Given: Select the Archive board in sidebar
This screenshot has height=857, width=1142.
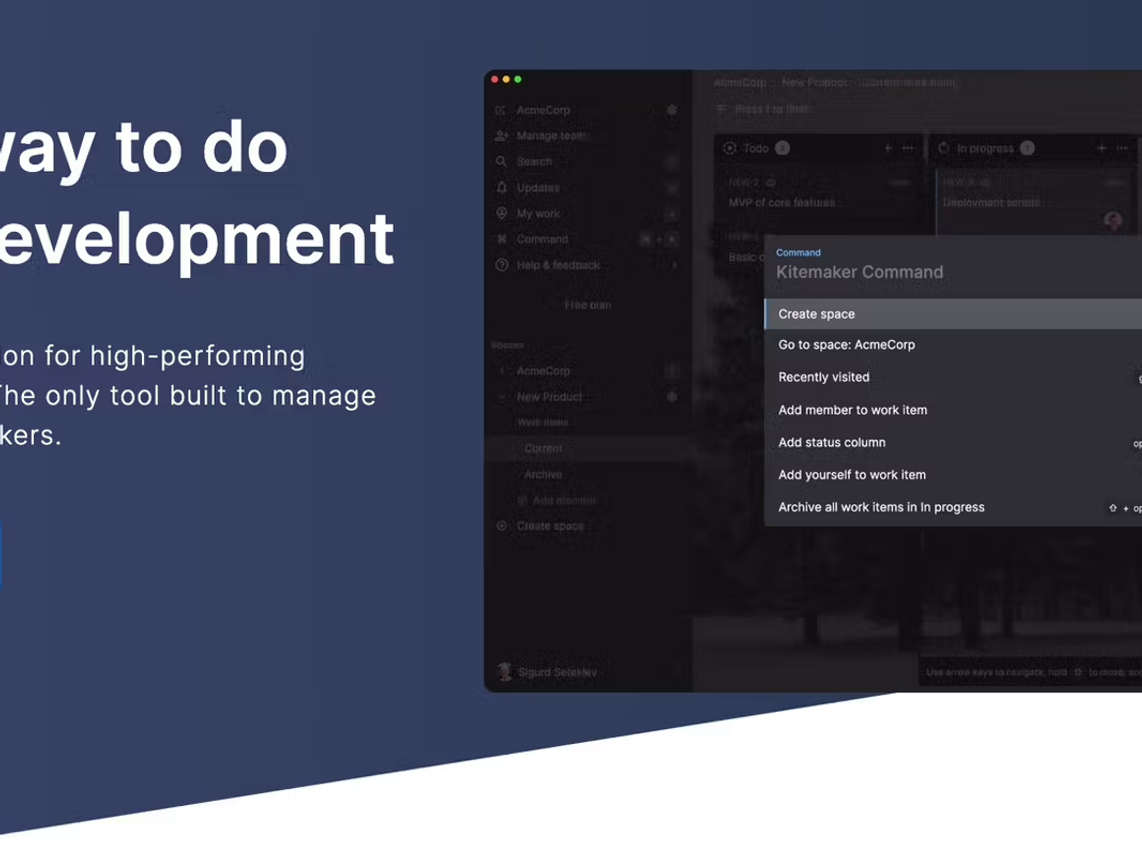Looking at the screenshot, I should 543,475.
